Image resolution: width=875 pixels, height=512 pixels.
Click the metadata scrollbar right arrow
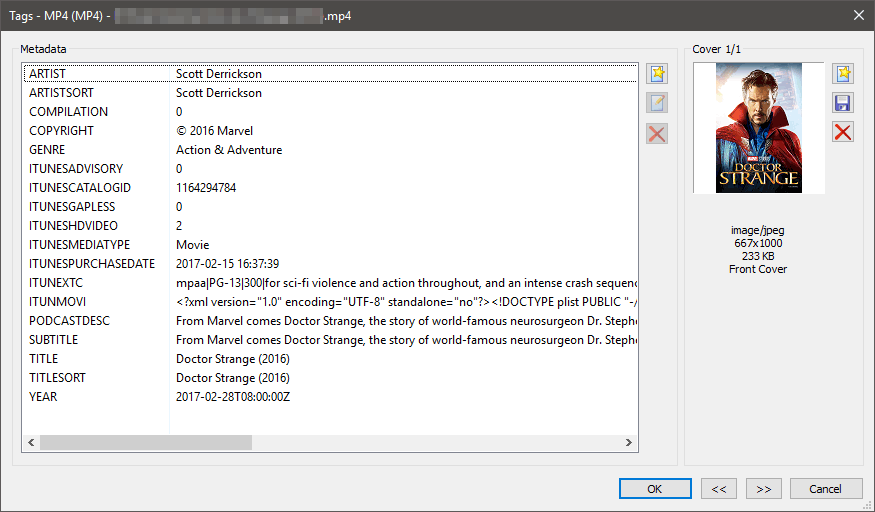(629, 442)
